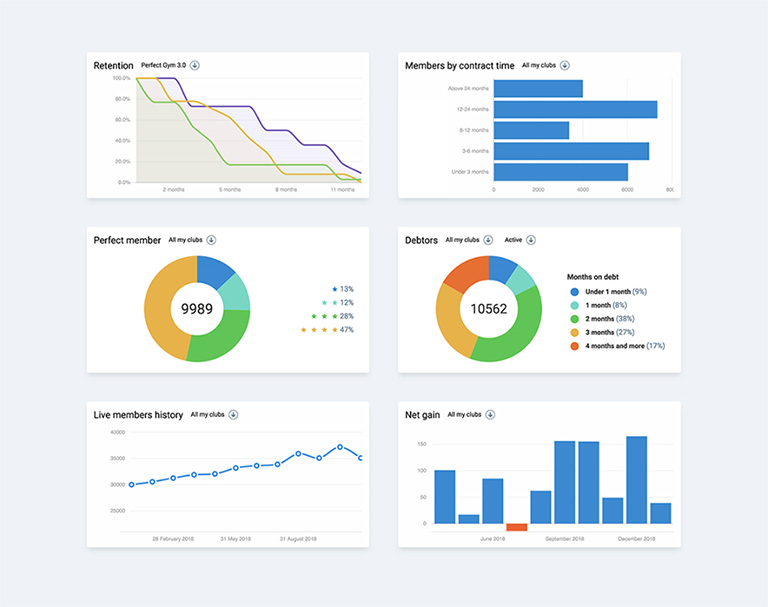The width and height of the screenshot is (768, 607).
Task: Click the circular arrow icon in Perfect member card
Action: 211,240
